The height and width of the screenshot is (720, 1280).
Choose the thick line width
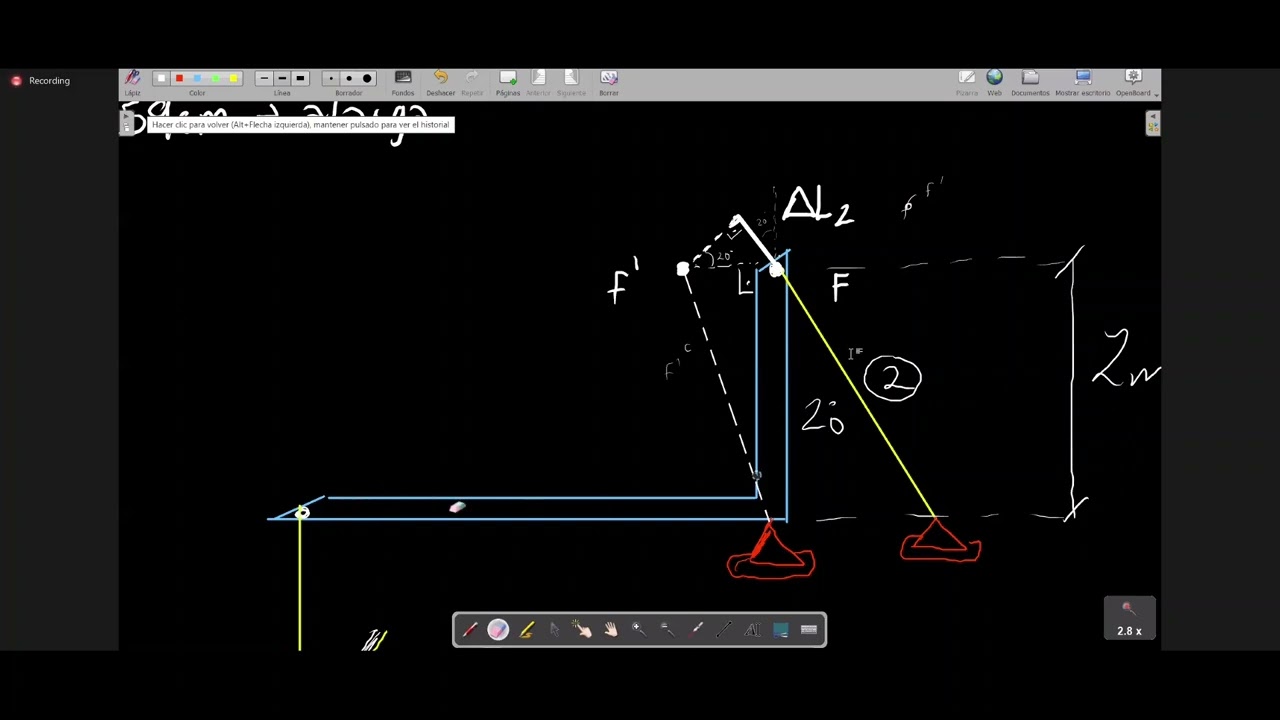[300, 78]
